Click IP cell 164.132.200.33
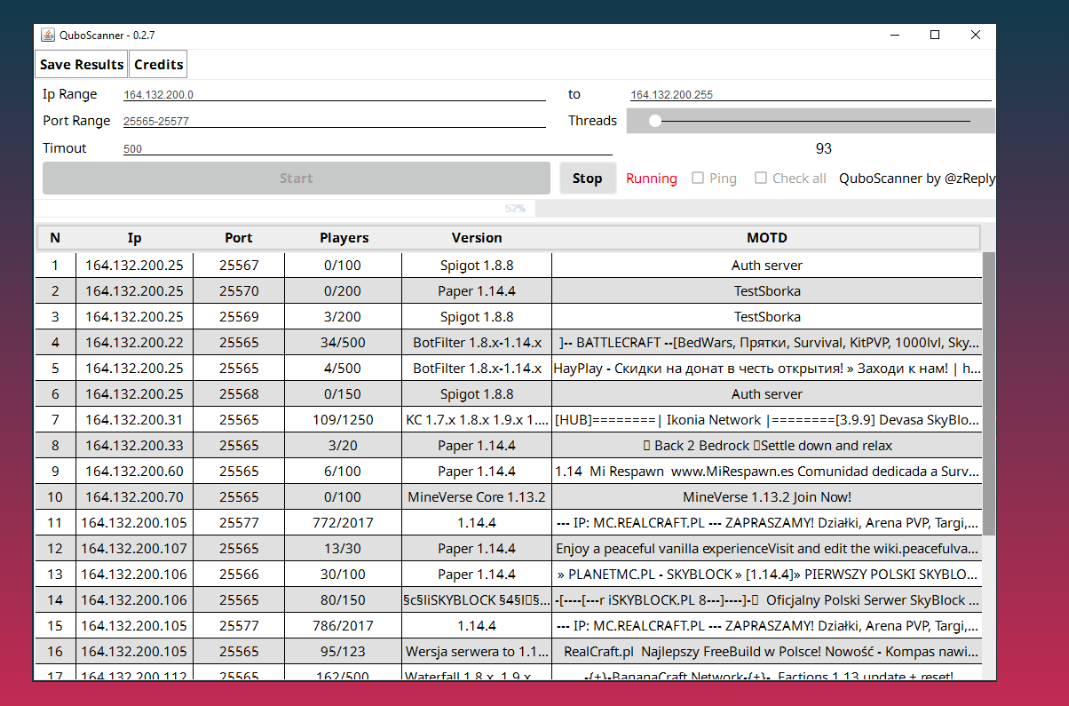 [134, 446]
